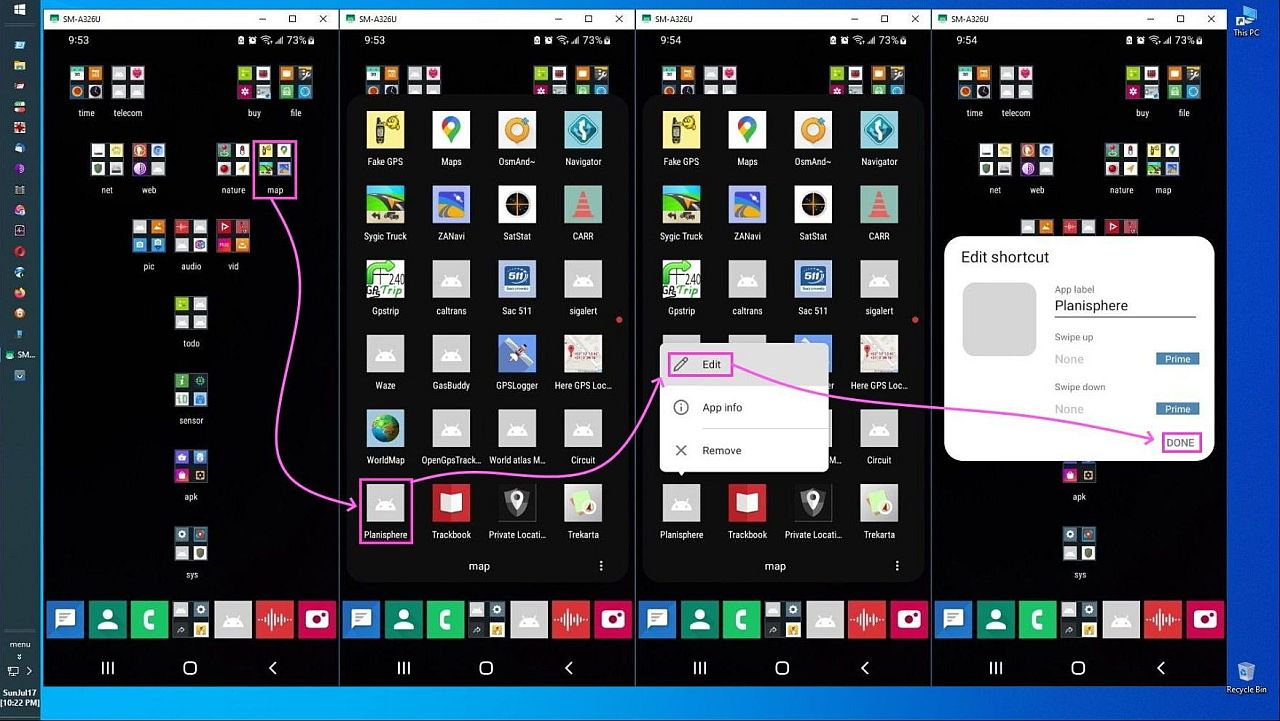Screen dimensions: 1280x721
Task: Open Waze app in map folder
Action: pyautogui.click(x=385, y=354)
